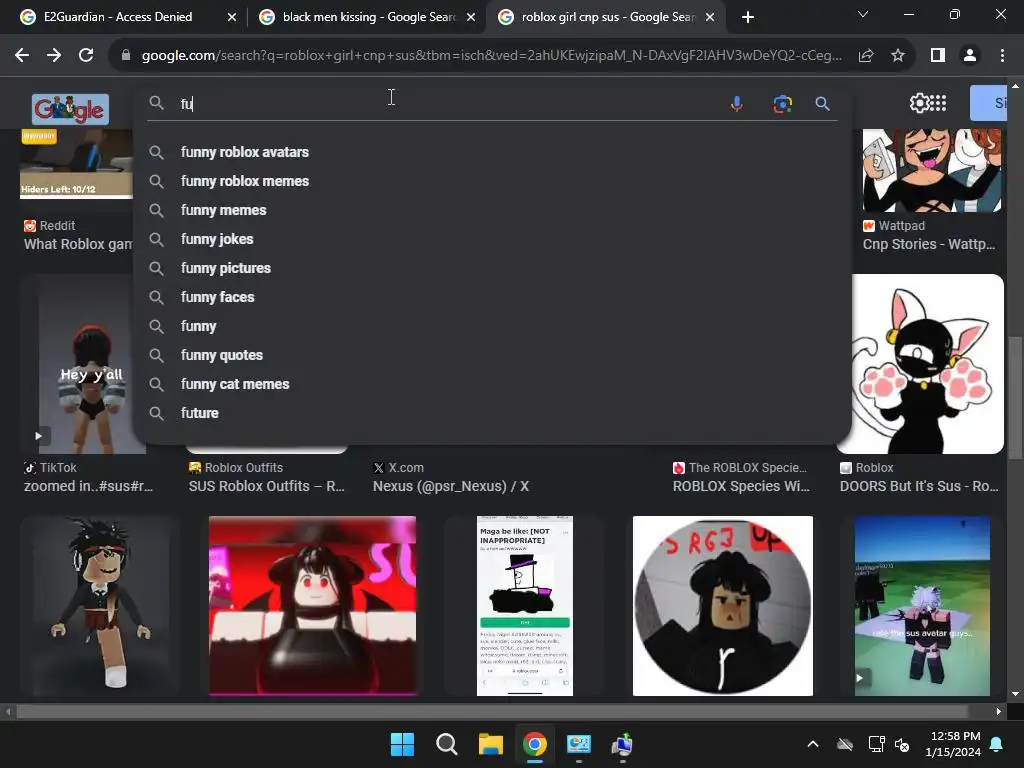
Task: Open Google Lens image search
Action: click(782, 103)
